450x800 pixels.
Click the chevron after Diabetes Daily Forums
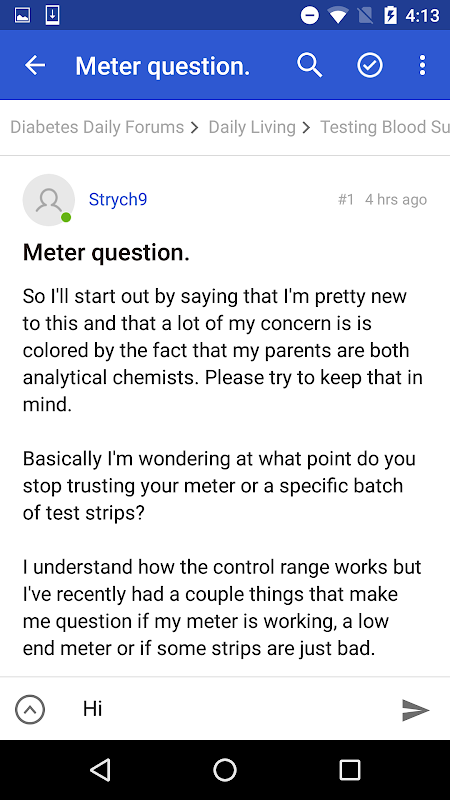(x=195, y=128)
